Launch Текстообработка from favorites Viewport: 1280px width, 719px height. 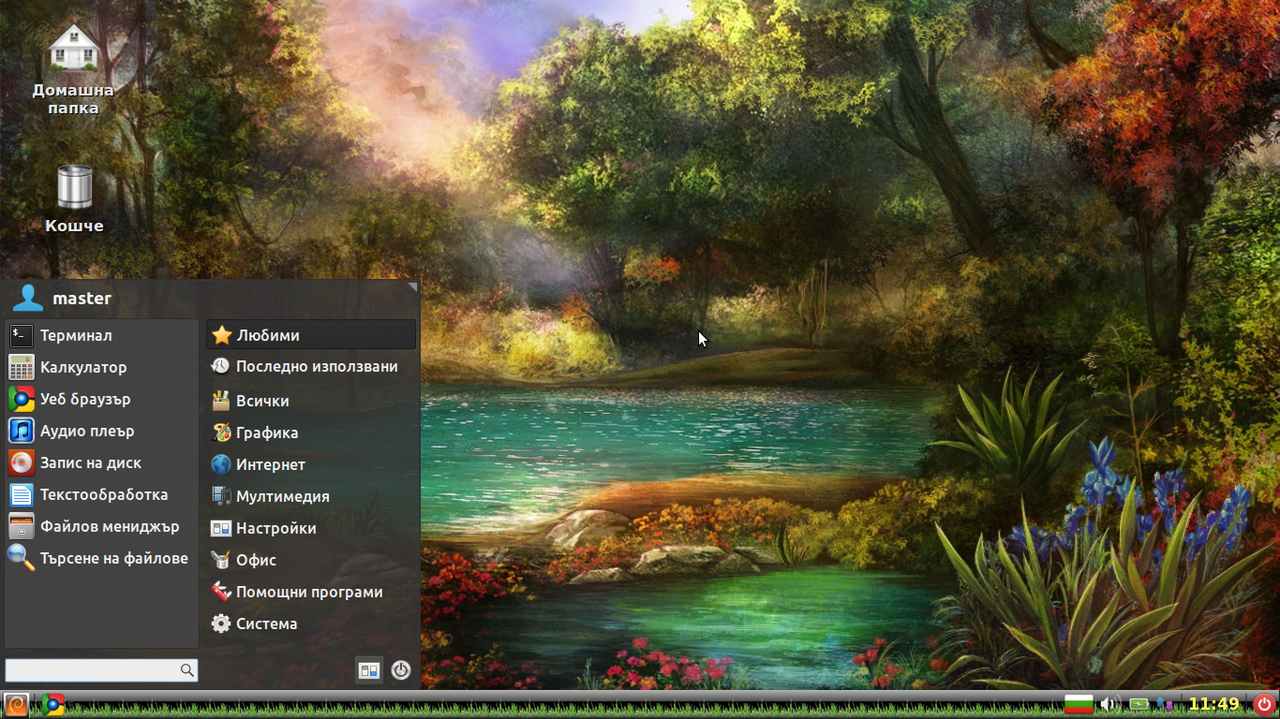point(101,495)
